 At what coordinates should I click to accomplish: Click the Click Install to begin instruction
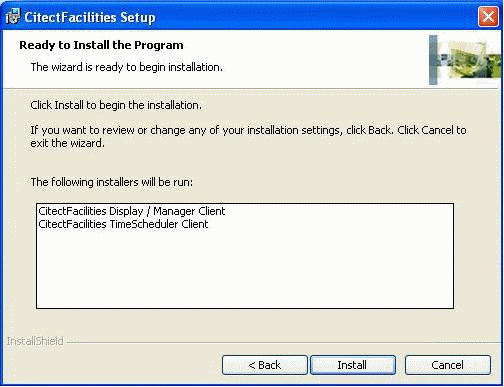pos(116,105)
